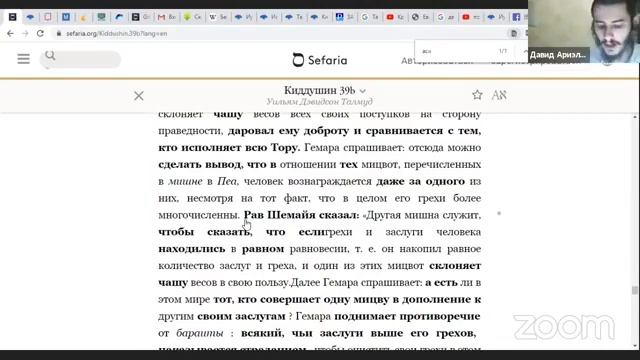Click the translate page icon in the address bar
Screen dimensions: 640x360
point(514,33)
